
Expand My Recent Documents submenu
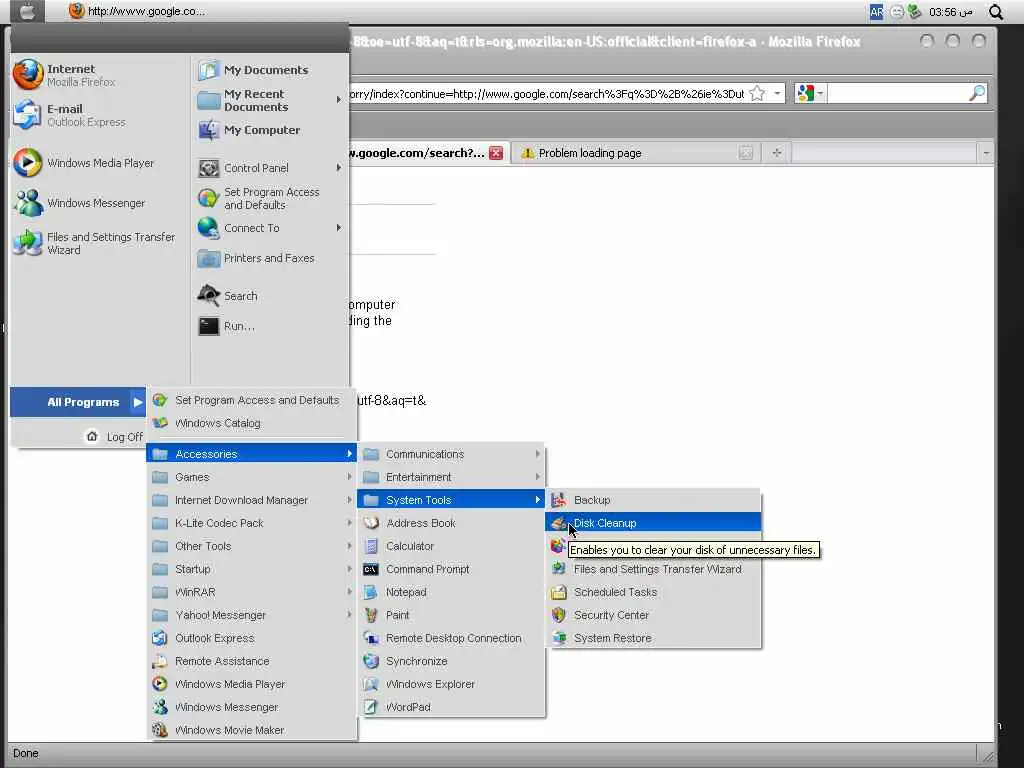pyautogui.click(x=338, y=100)
